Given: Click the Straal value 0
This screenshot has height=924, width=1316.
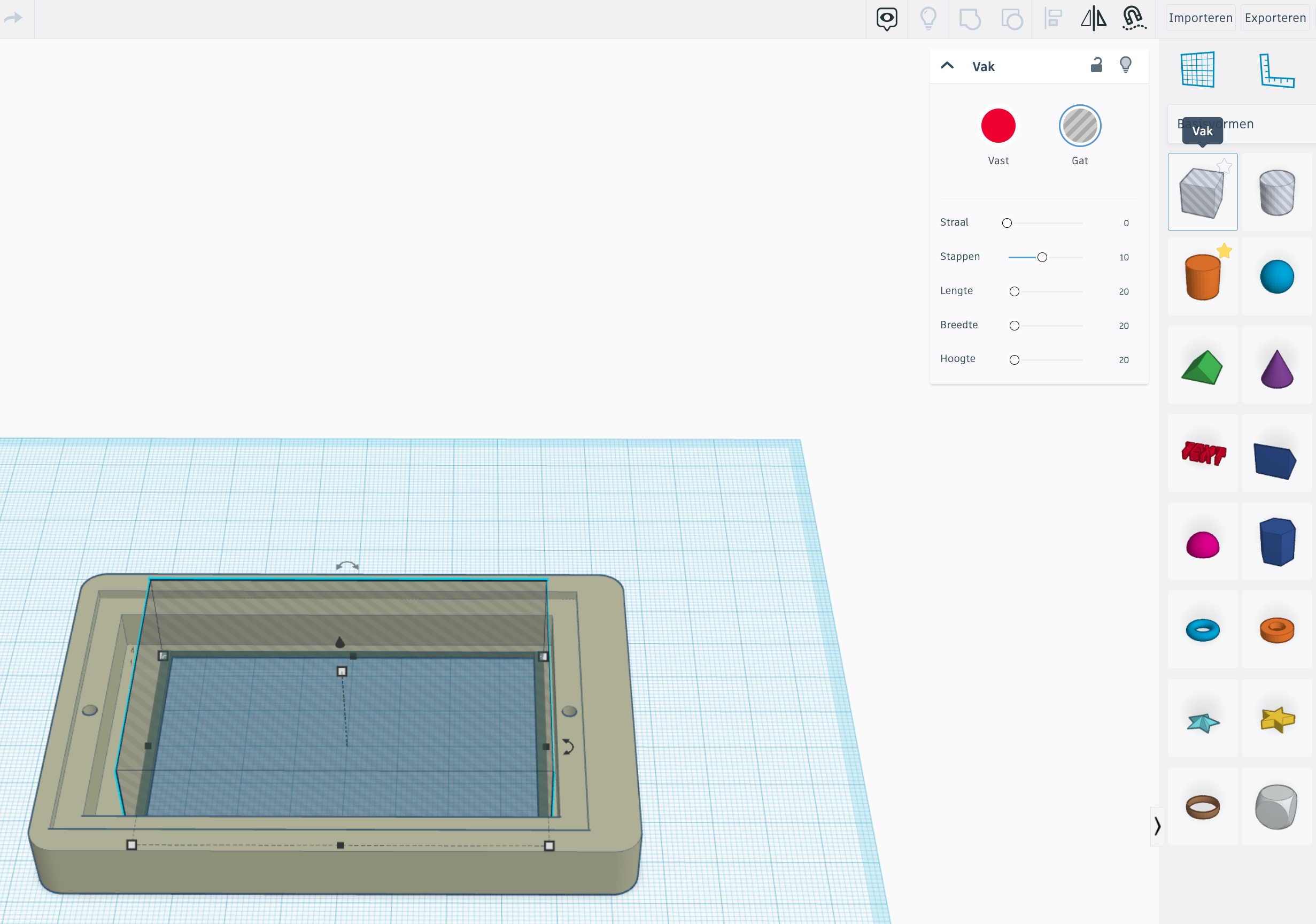Looking at the screenshot, I should (1126, 223).
